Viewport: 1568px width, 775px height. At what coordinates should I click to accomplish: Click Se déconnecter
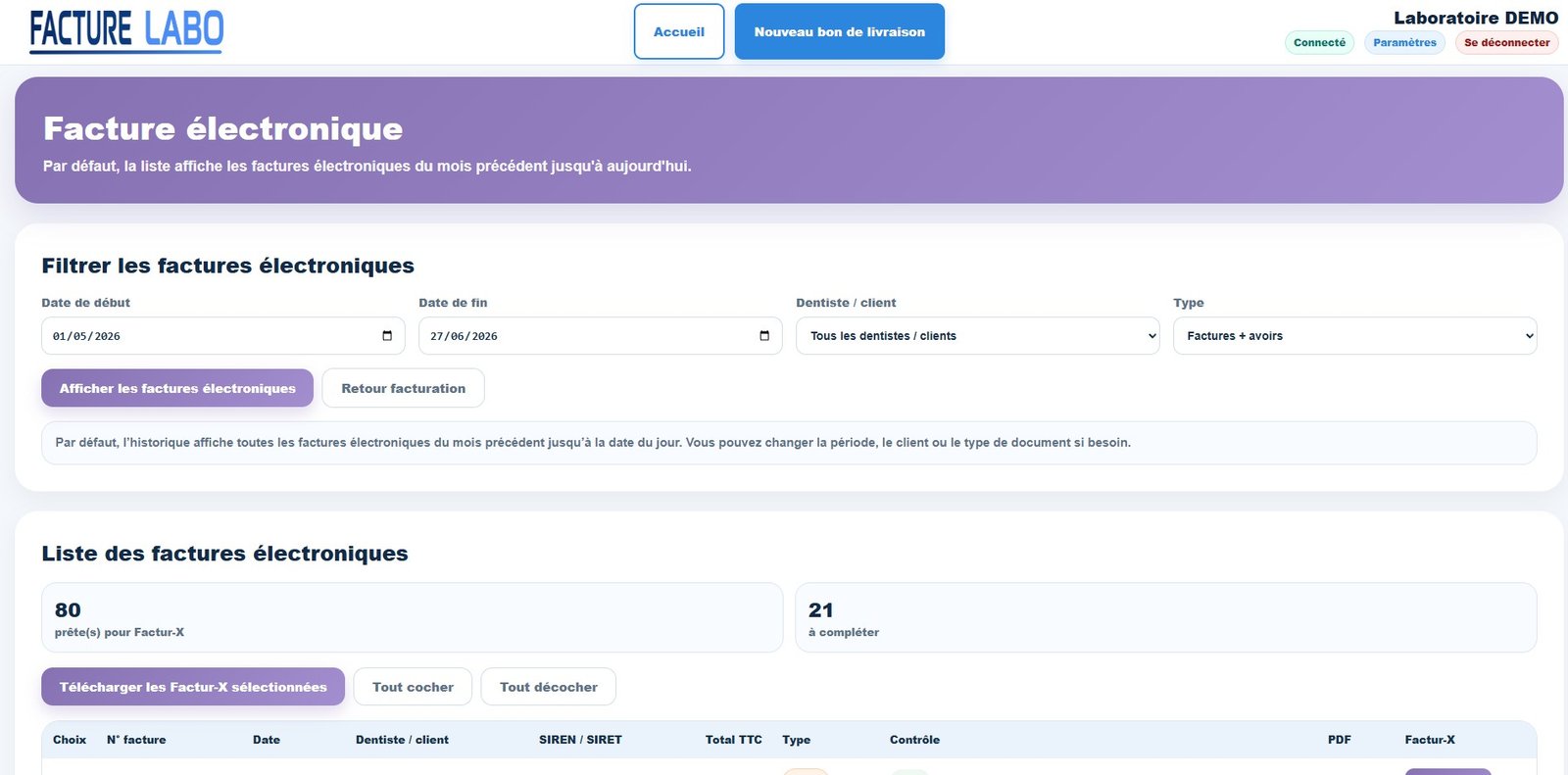[1507, 42]
